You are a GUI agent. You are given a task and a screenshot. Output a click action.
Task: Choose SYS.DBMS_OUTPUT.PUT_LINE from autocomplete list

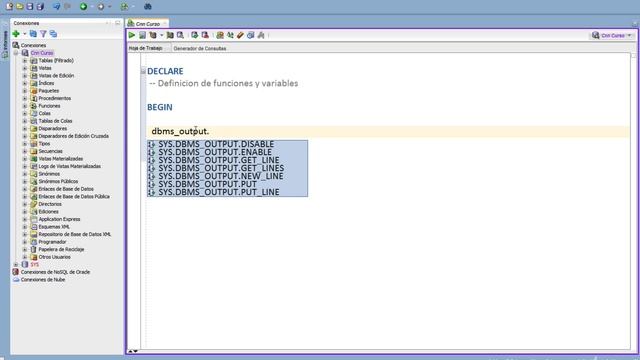(x=227, y=192)
